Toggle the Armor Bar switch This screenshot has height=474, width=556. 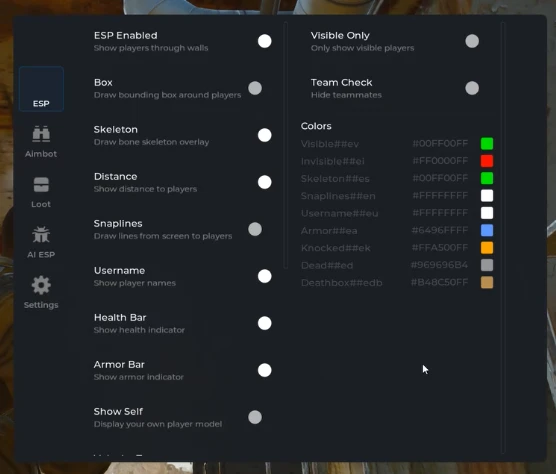[265, 370]
